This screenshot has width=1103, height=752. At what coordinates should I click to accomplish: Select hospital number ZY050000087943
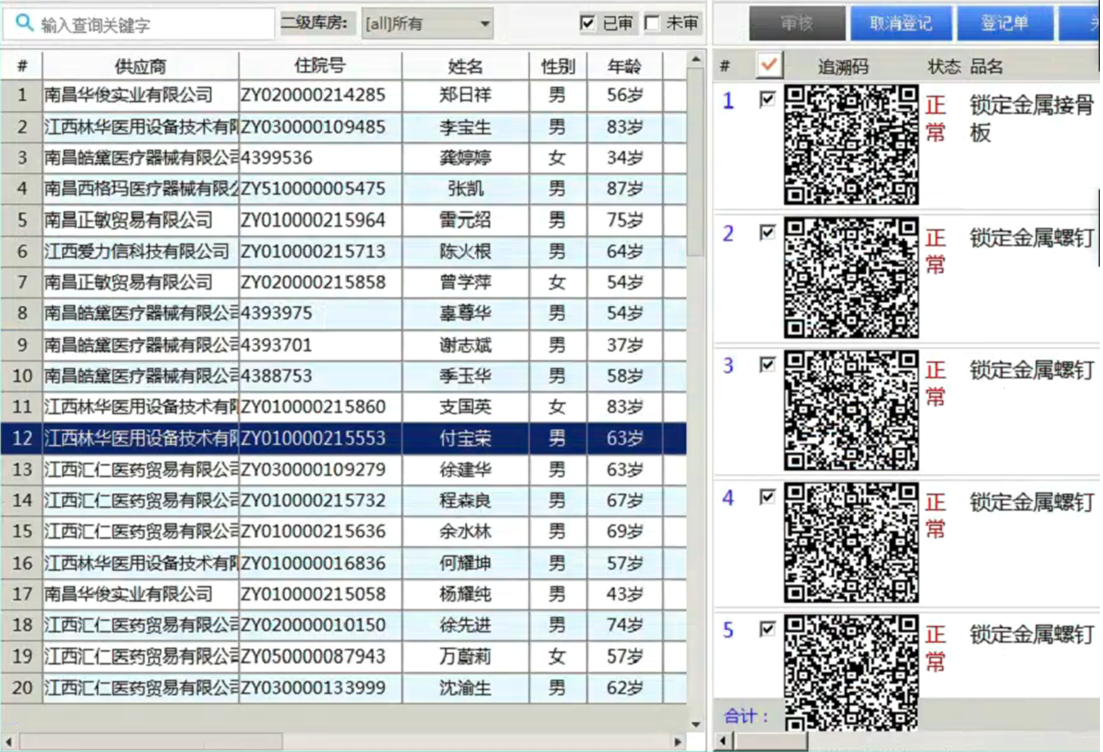point(313,656)
